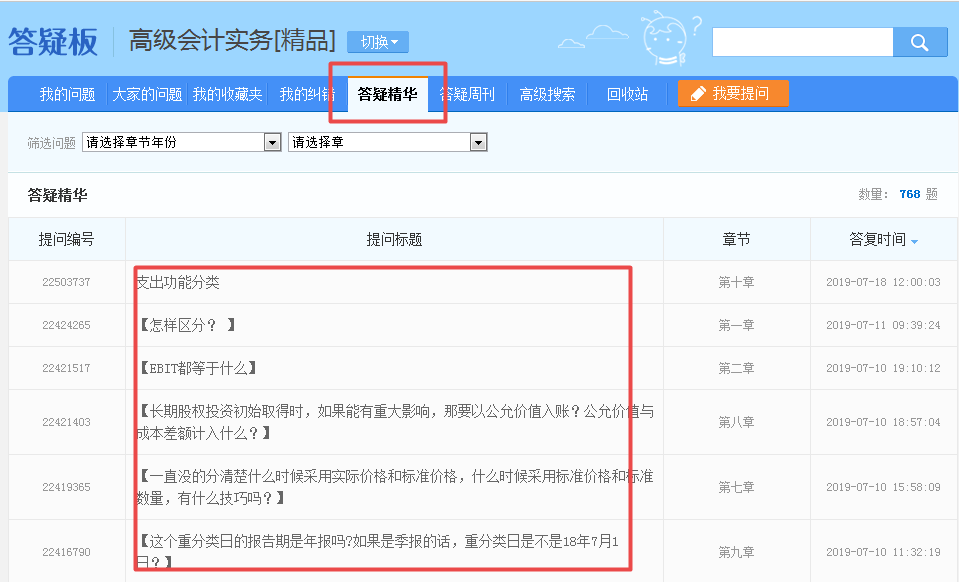
Task: Open 我的收藏夹 tab
Action: pos(227,95)
